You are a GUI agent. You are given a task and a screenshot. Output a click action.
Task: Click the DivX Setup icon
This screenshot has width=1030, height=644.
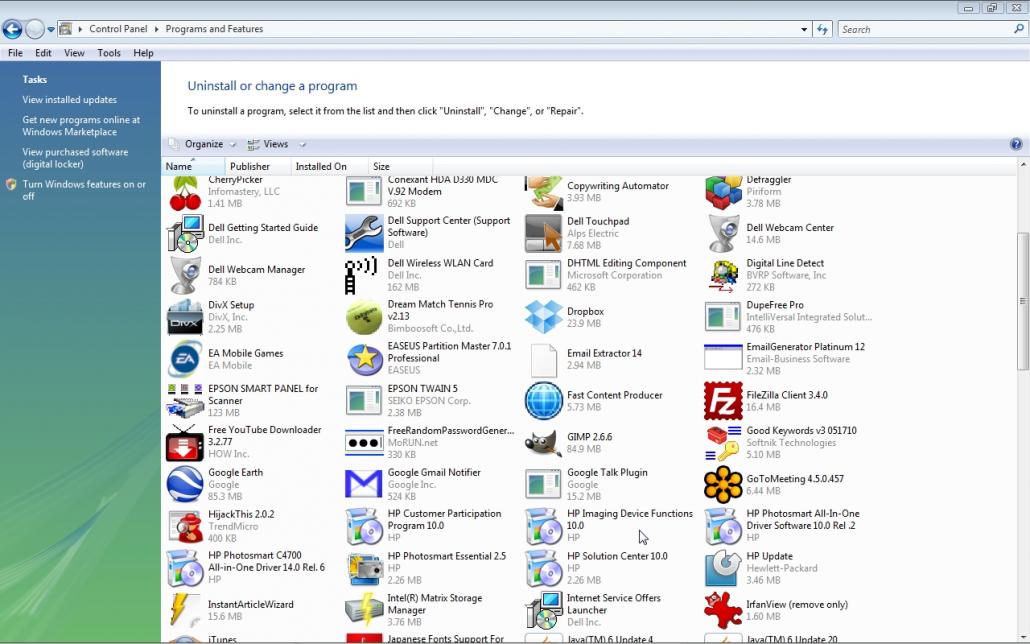(185, 317)
